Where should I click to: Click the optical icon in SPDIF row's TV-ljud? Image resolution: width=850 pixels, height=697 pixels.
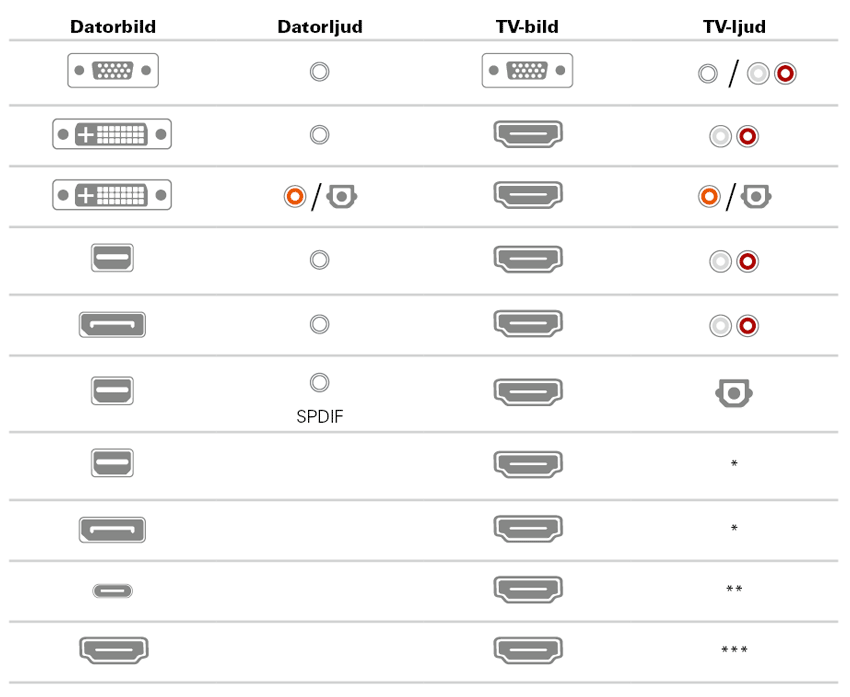pyautogui.click(x=734, y=393)
